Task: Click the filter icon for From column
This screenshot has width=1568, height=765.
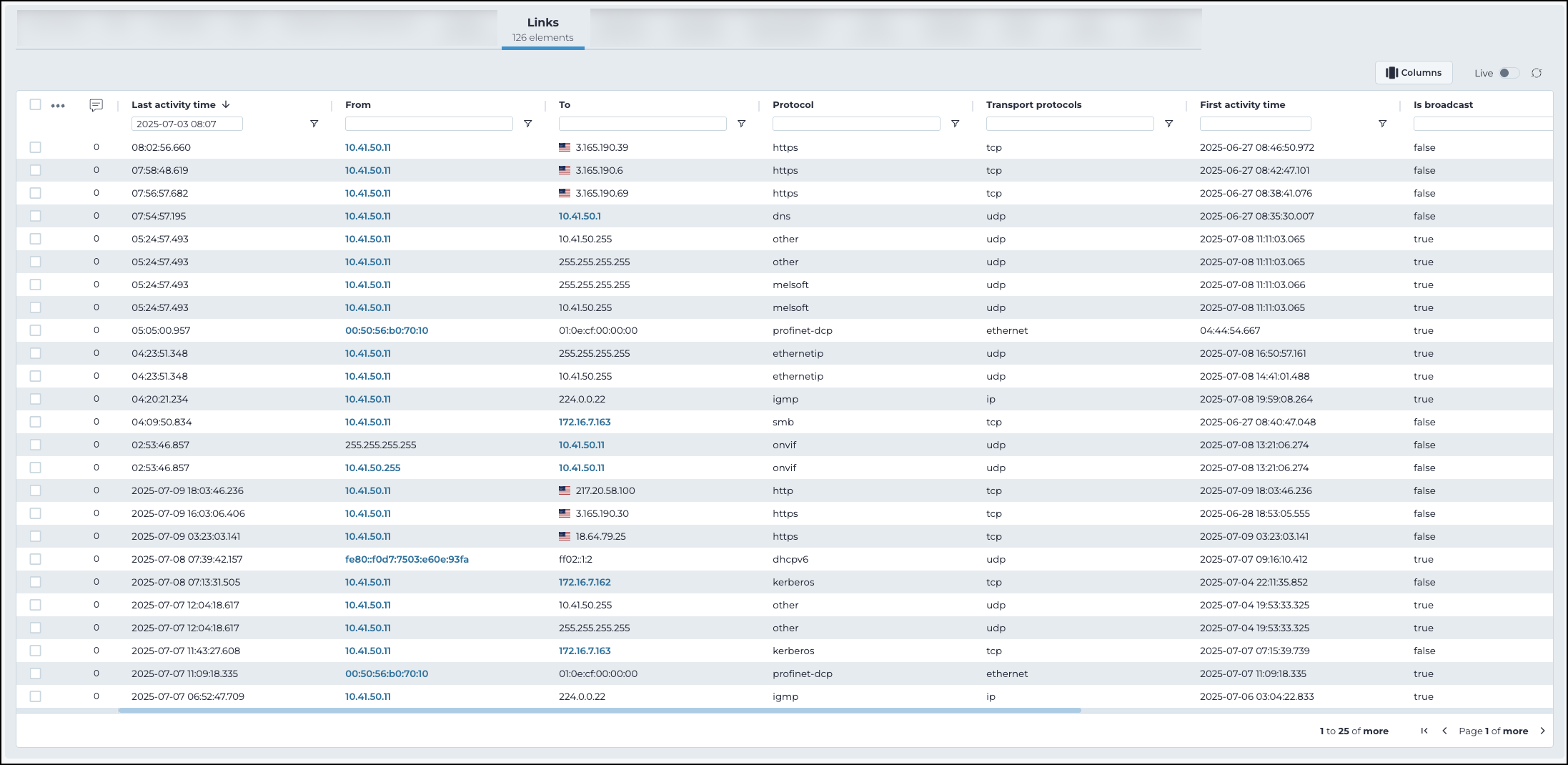Action: point(527,124)
